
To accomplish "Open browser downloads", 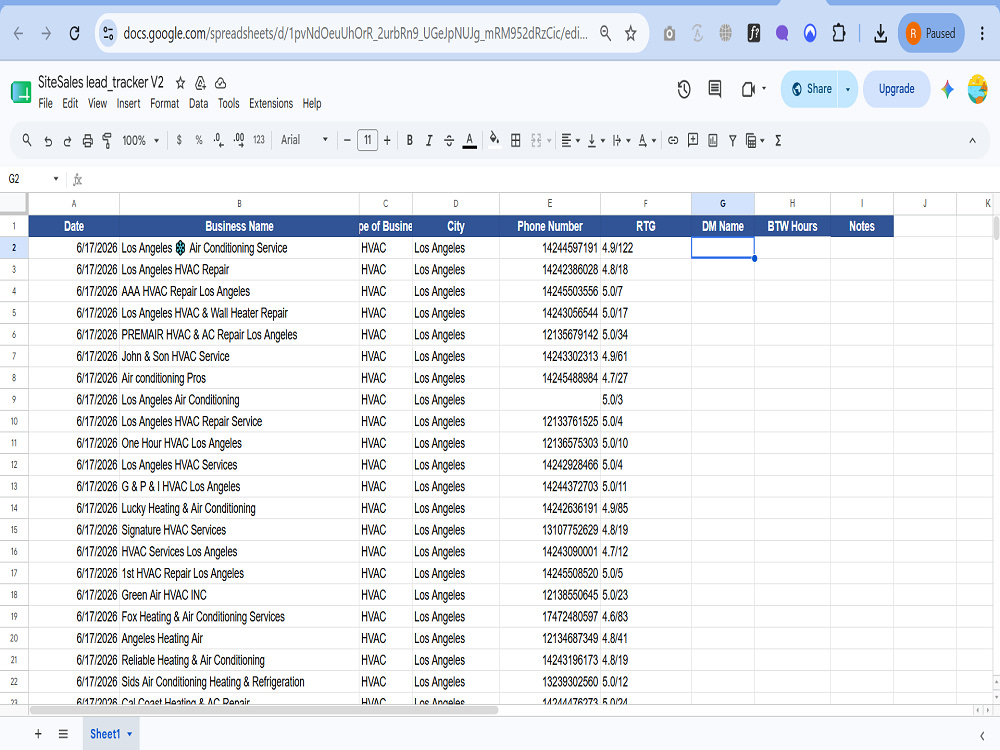I will click(x=881, y=33).
